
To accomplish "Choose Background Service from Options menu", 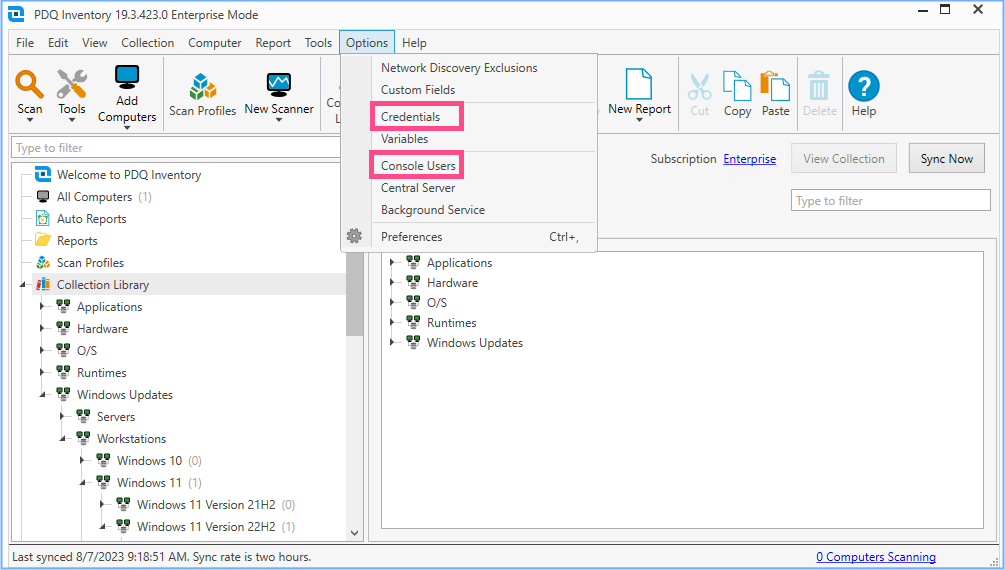I will (433, 210).
